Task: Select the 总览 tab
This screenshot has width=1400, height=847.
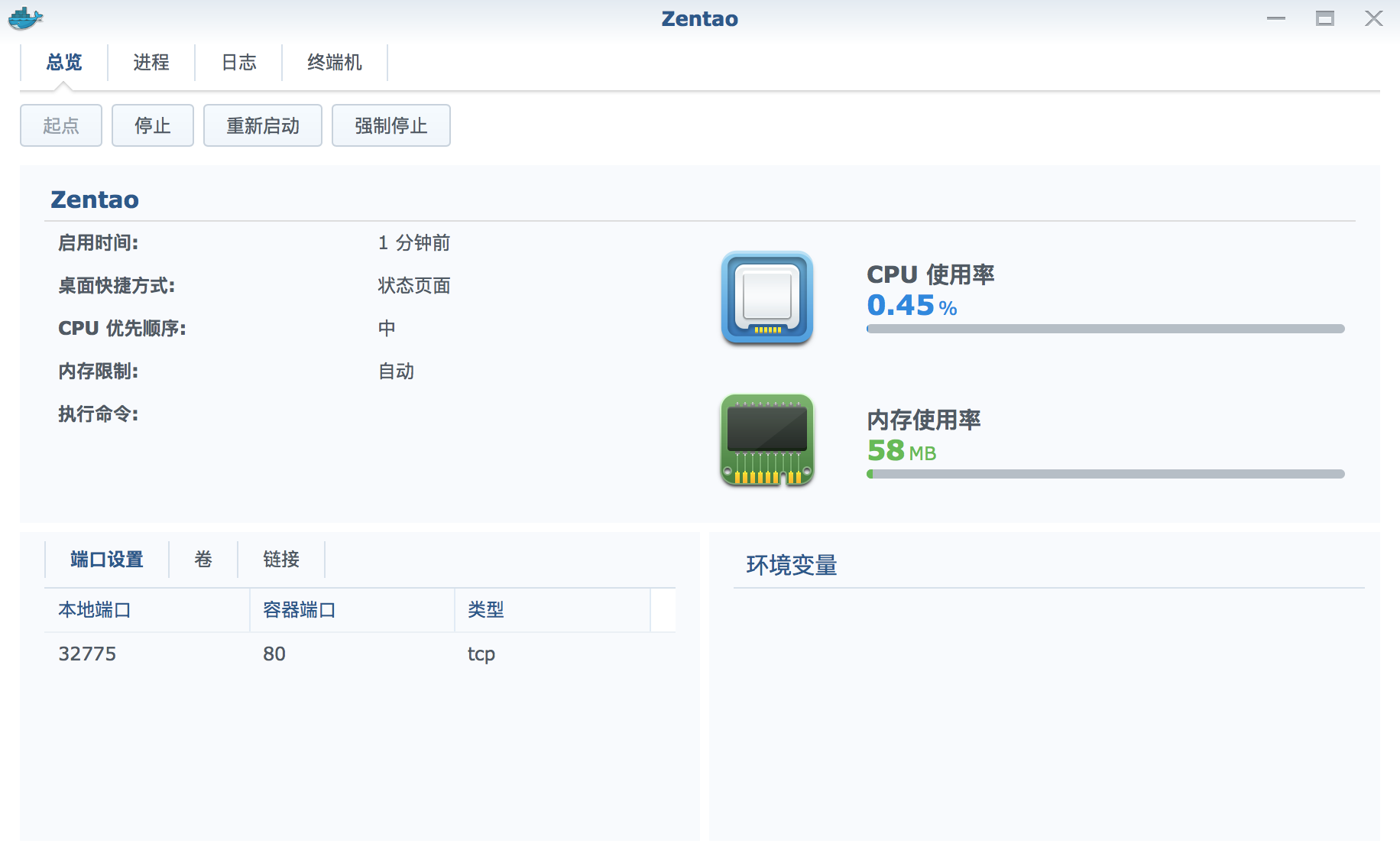Action: click(64, 62)
